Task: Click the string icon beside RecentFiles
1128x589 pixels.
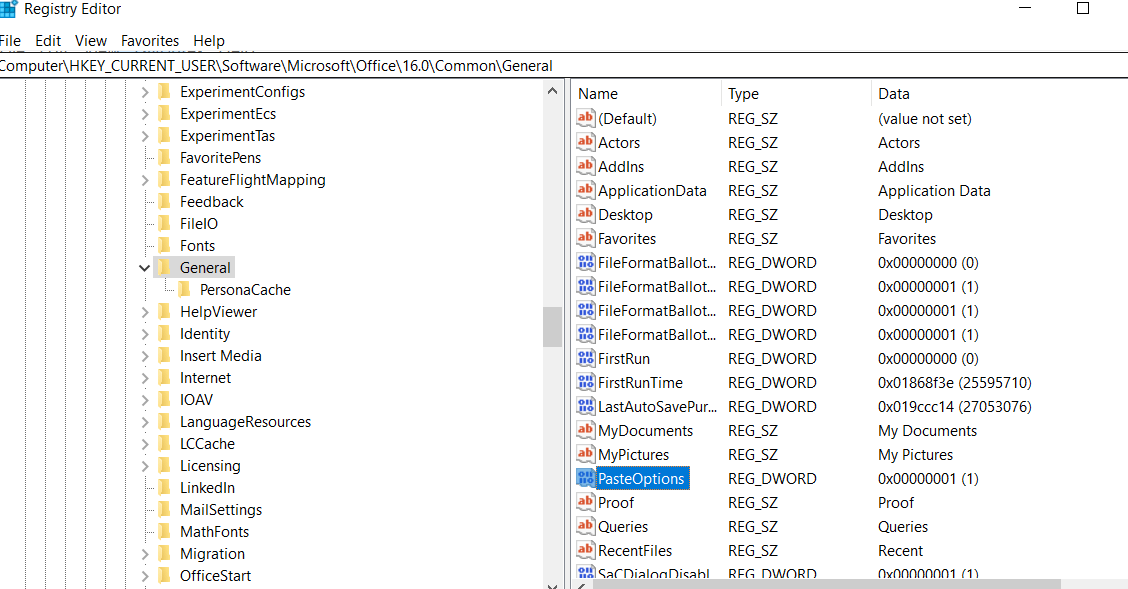Action: [586, 550]
